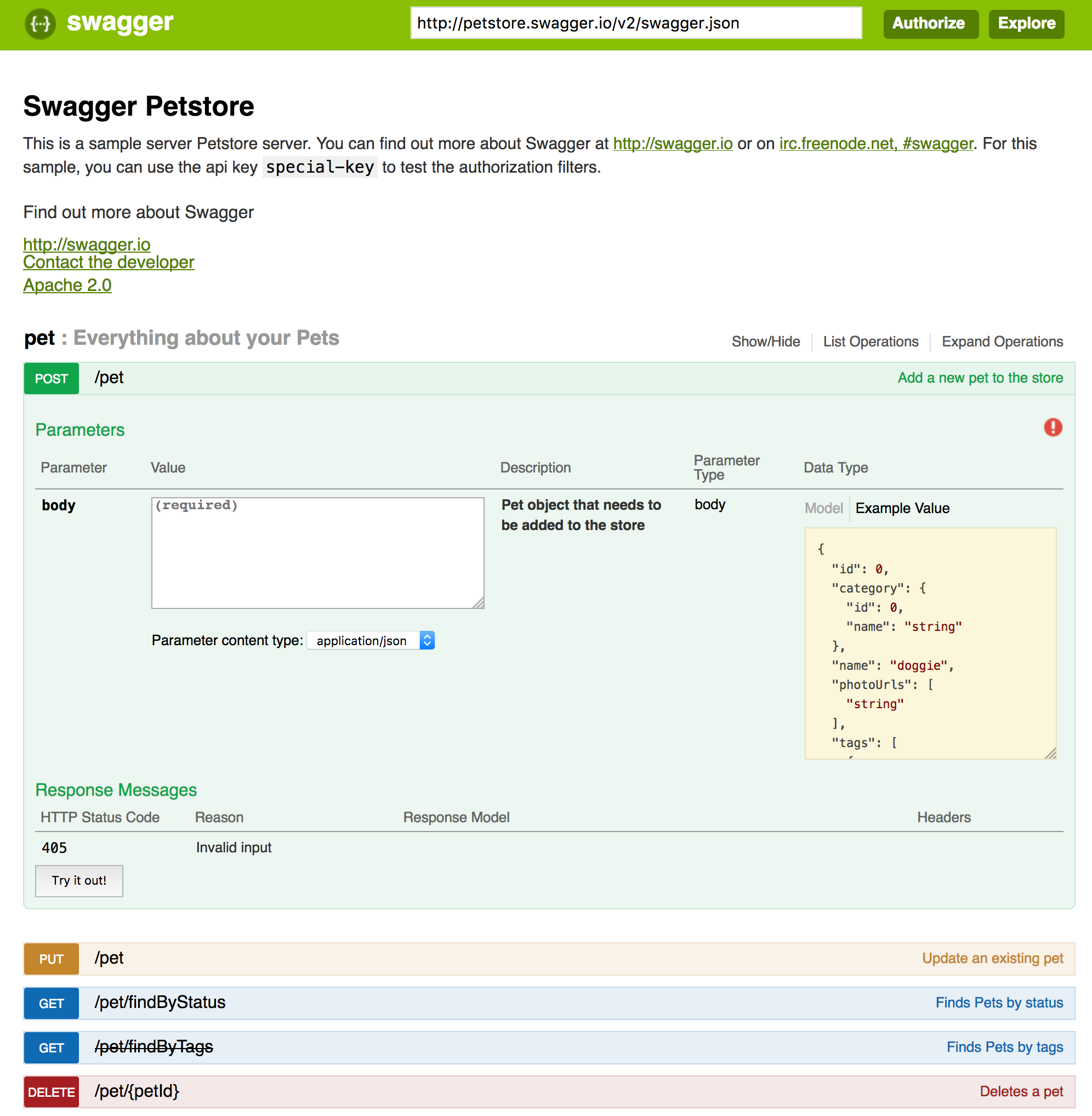This screenshot has height=1116, width=1092.
Task: Click the red warning icon in Parameters
Action: (x=1053, y=427)
